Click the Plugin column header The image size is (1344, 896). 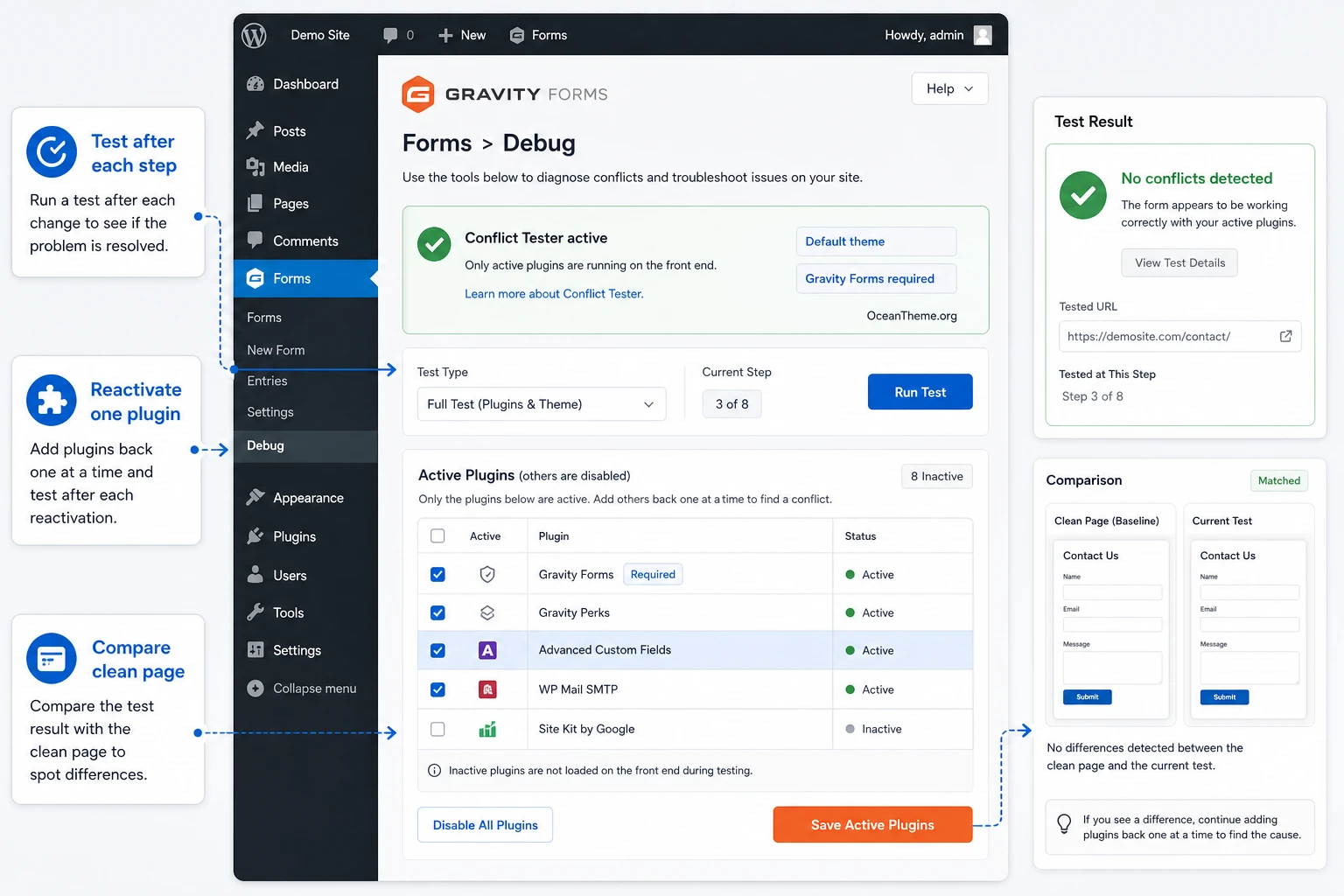554,536
